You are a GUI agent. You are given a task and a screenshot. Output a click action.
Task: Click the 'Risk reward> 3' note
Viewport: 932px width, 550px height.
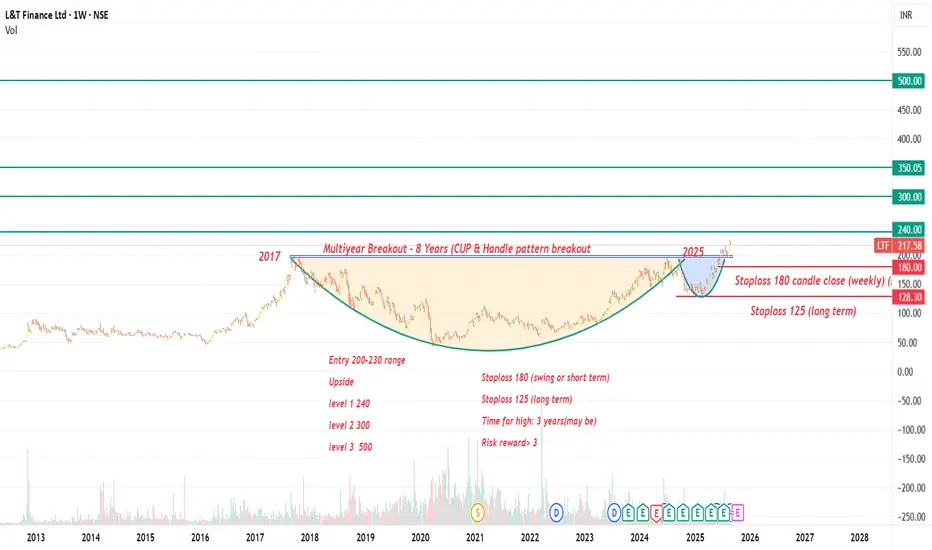pyautogui.click(x=509, y=442)
